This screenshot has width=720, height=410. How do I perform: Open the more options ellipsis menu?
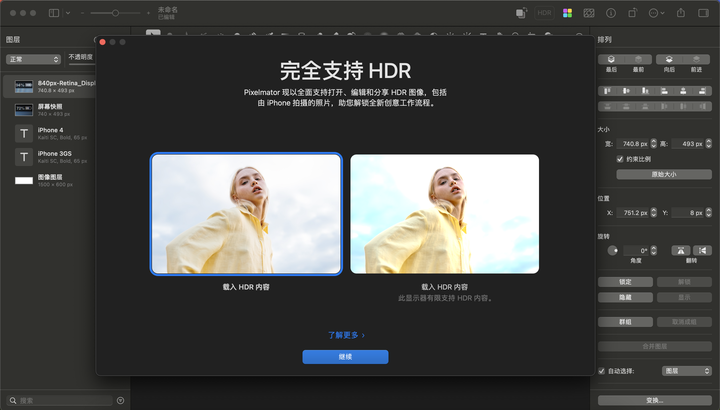656,13
